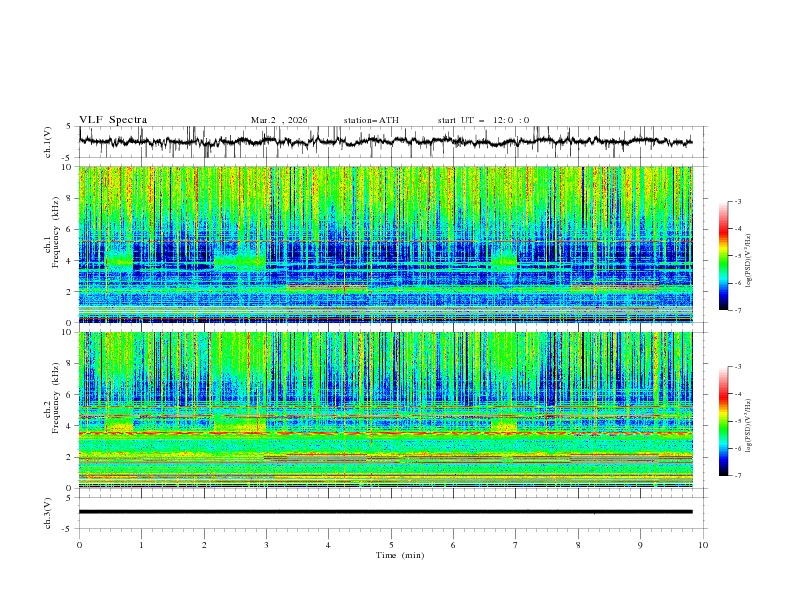Click the "-5" label on ch.2 color bar
Viewport: 792px width, 612px height.
point(737,421)
